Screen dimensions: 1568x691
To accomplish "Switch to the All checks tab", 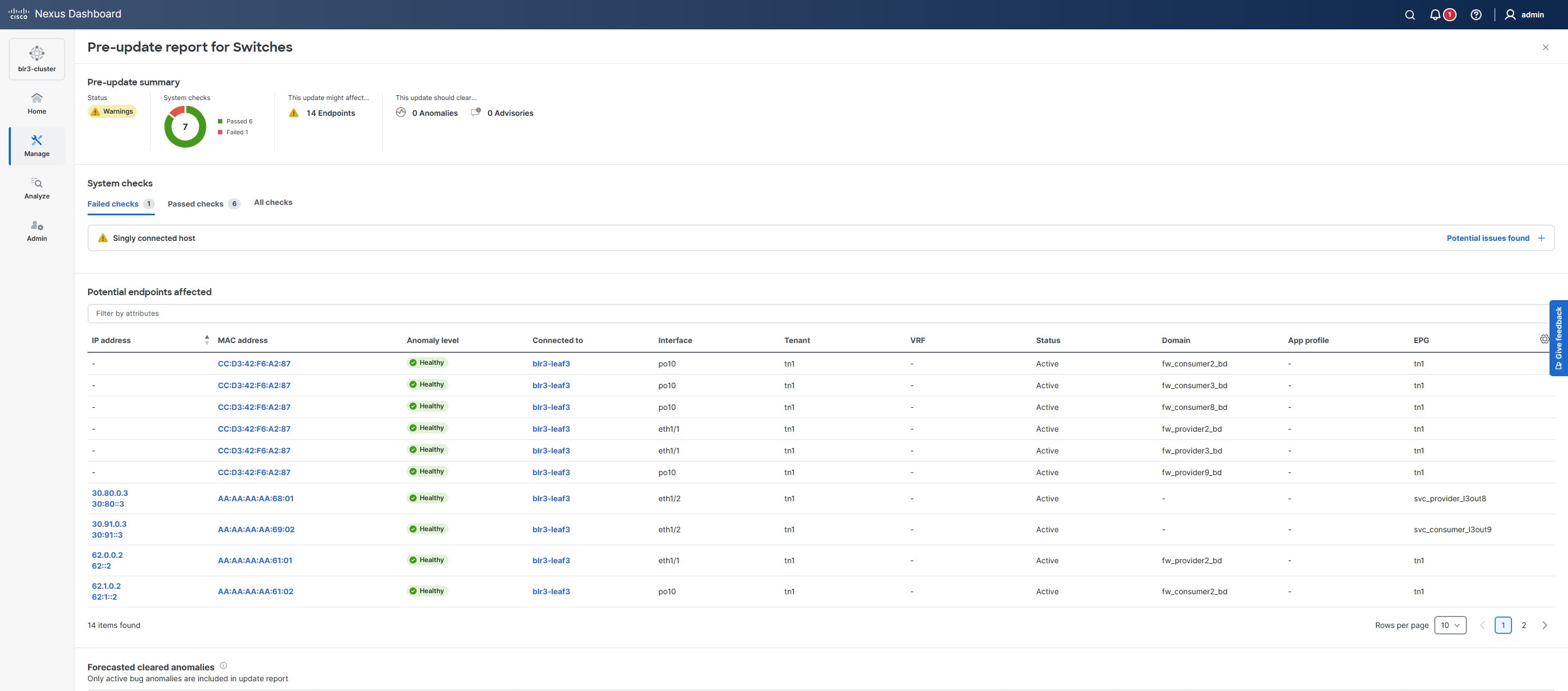I will coord(273,202).
